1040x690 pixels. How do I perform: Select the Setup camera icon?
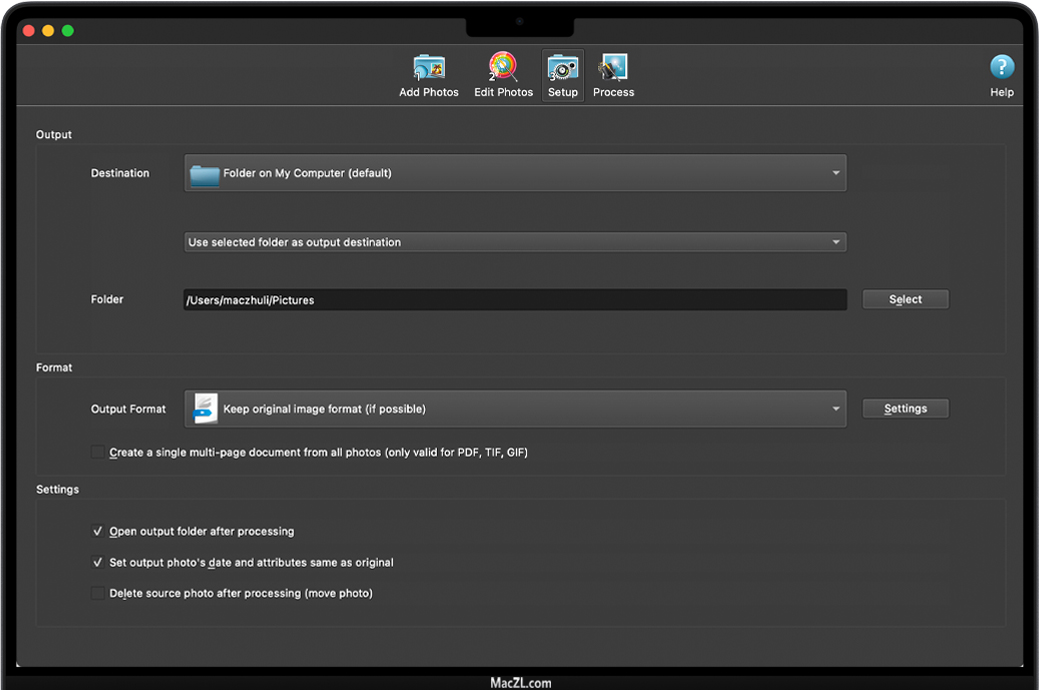click(563, 67)
